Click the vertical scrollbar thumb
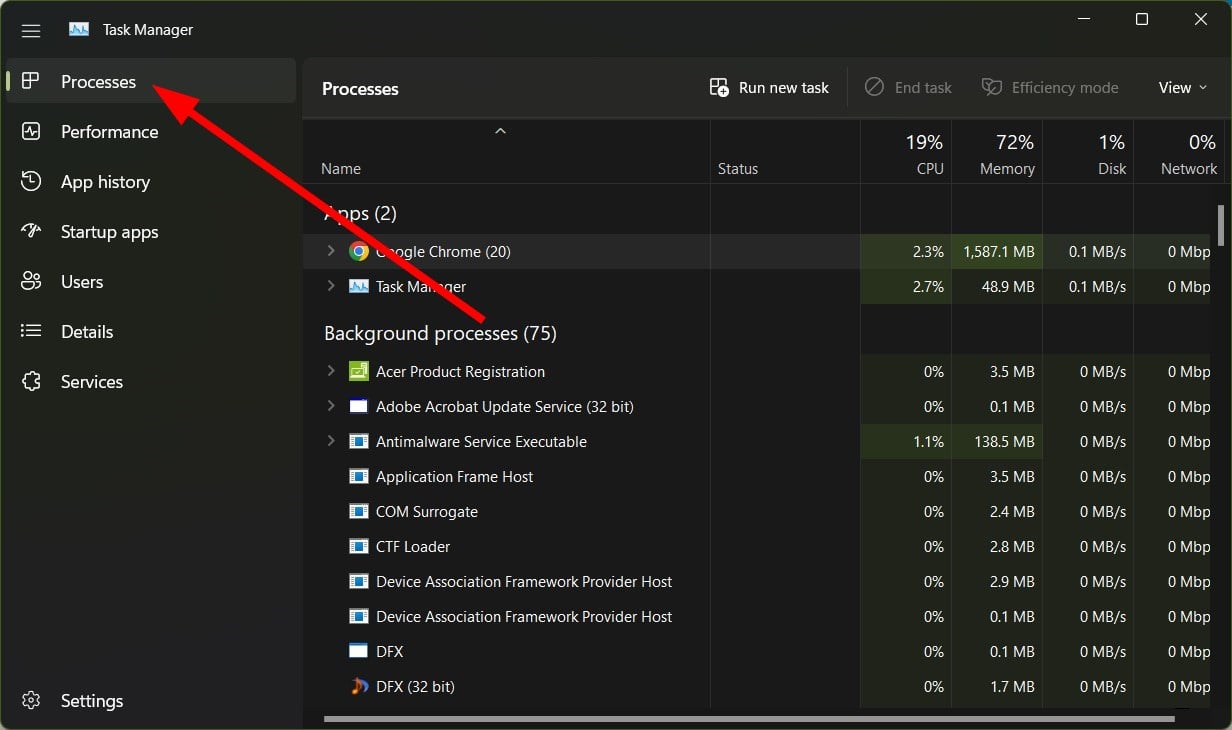Image resolution: width=1232 pixels, height=730 pixels. [1221, 225]
